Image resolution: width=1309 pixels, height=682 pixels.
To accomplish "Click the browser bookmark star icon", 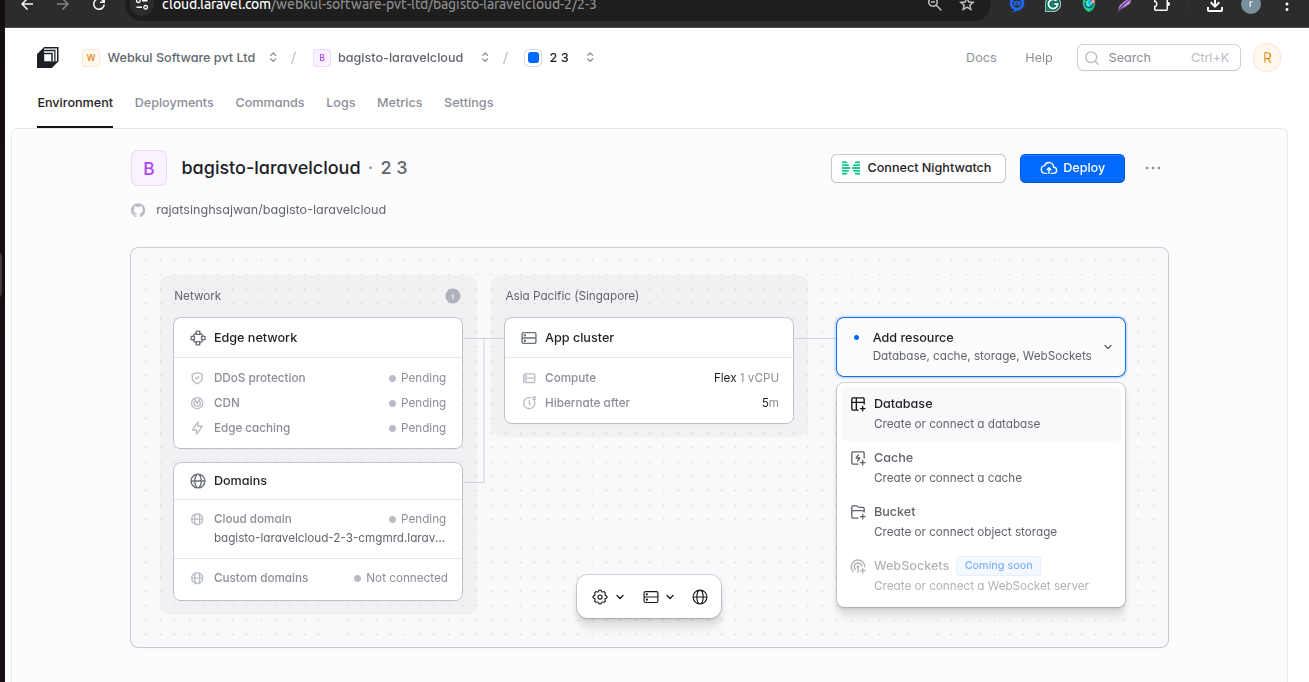I will pos(966,5).
